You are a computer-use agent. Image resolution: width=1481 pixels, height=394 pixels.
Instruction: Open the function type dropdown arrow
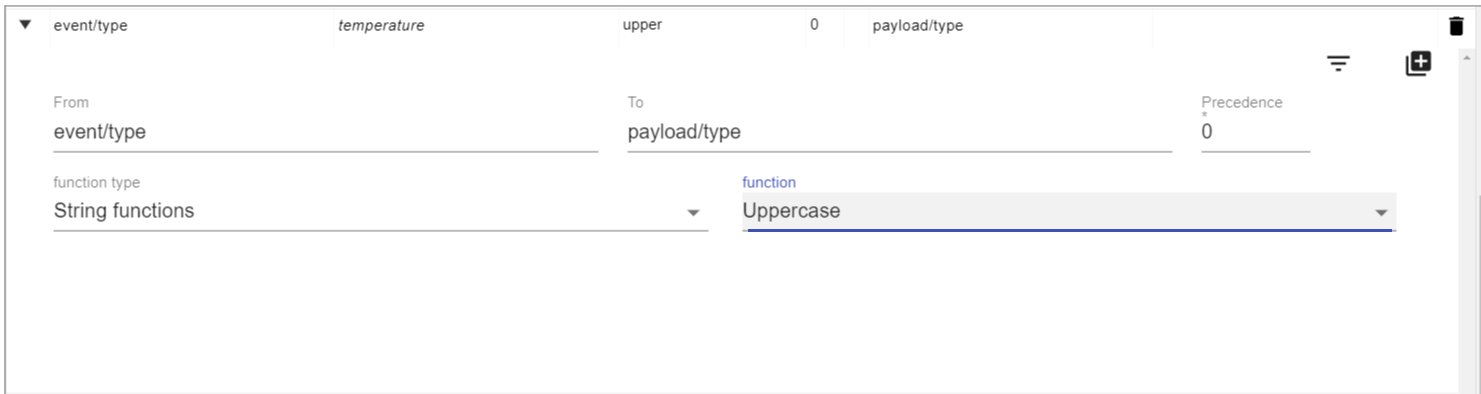tap(692, 213)
